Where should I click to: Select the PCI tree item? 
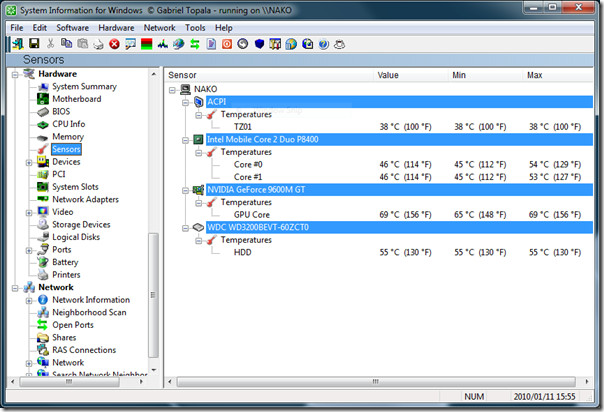[x=59, y=174]
